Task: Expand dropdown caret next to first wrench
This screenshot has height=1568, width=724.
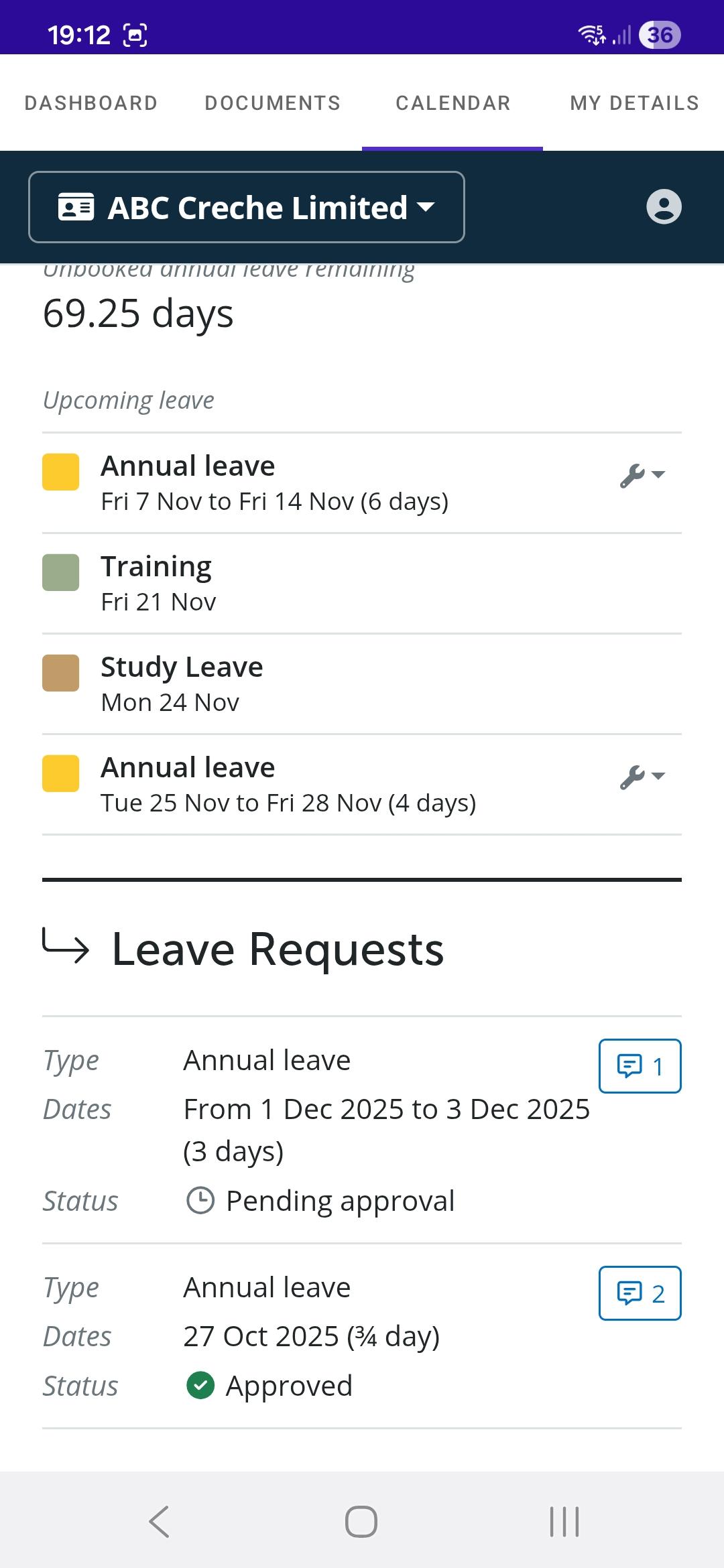Action: click(x=659, y=474)
